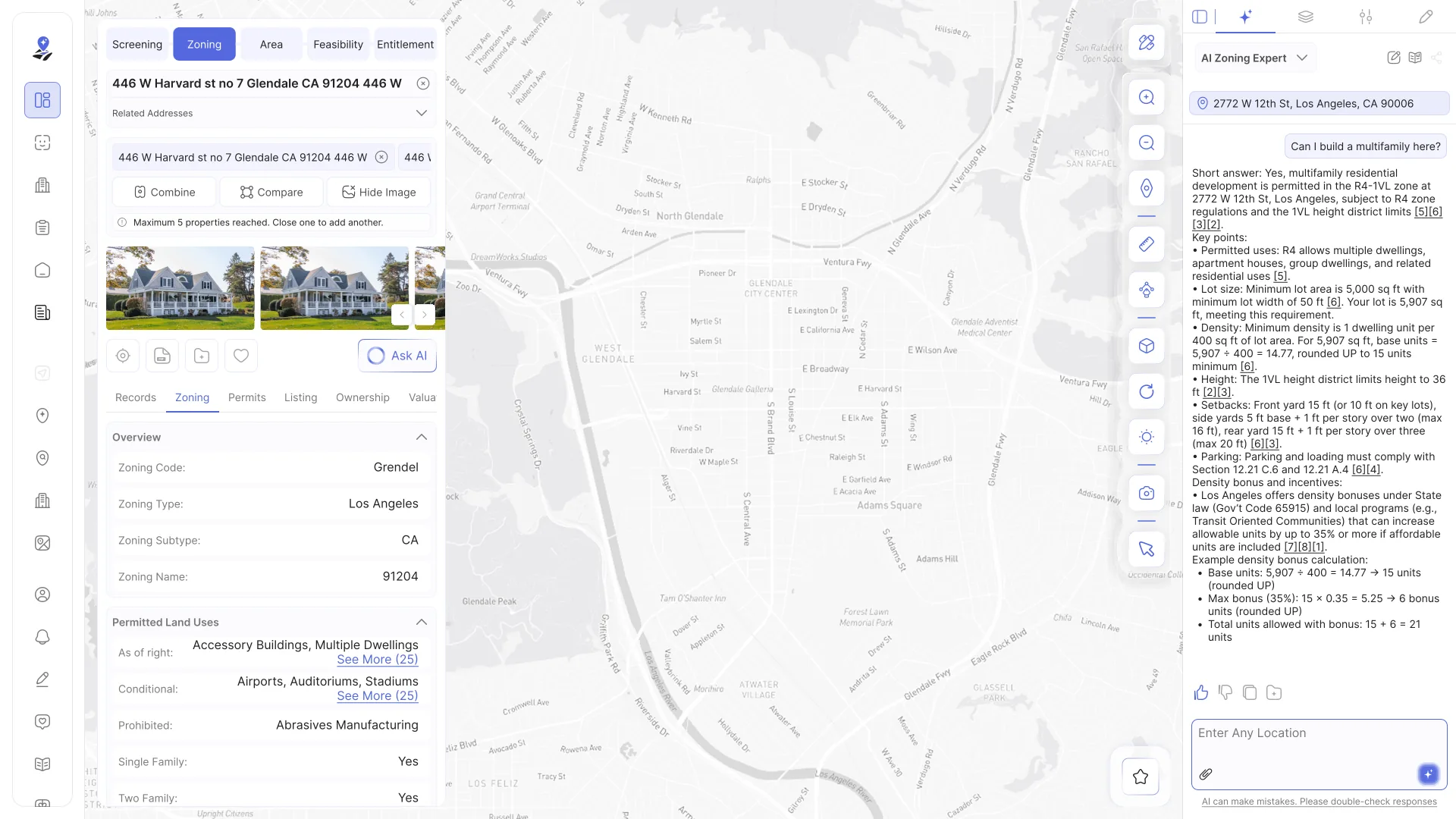Image resolution: width=1456 pixels, height=819 pixels.
Task: Open the dashboard layout icon in sidebar
Action: point(42,100)
